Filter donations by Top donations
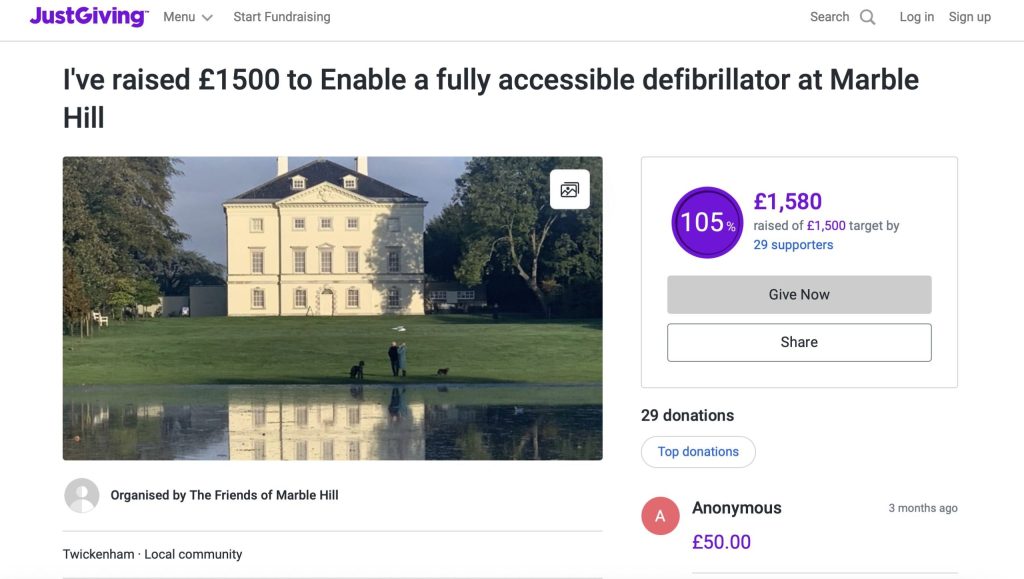This screenshot has height=579, width=1024. tap(698, 452)
